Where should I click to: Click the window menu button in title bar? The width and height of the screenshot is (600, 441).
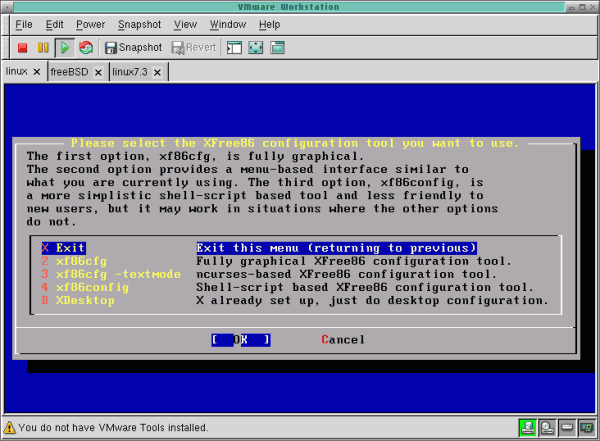point(7,7)
